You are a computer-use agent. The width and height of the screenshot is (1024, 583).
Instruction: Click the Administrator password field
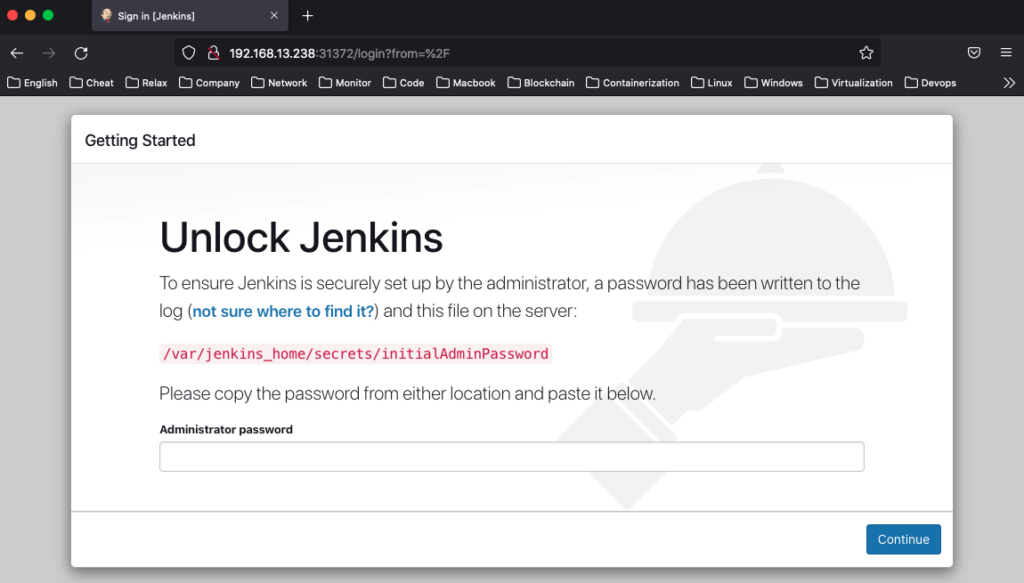click(511, 456)
